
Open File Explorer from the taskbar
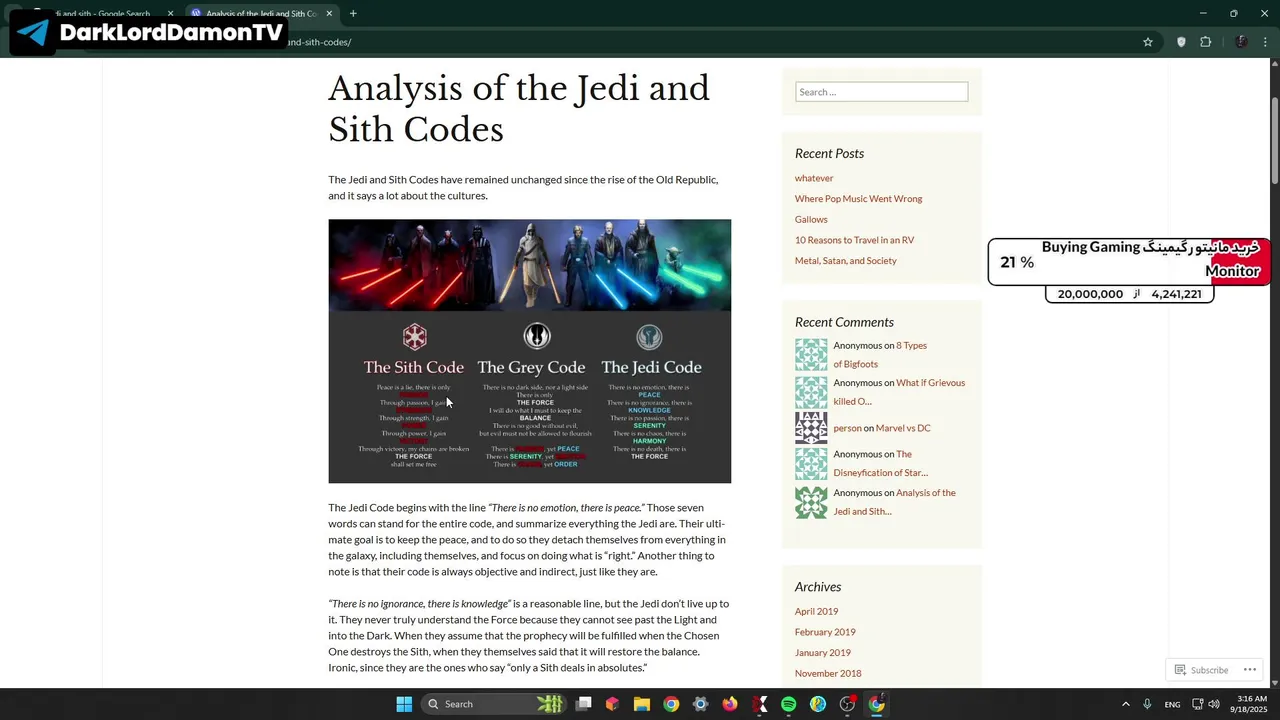pos(642,704)
